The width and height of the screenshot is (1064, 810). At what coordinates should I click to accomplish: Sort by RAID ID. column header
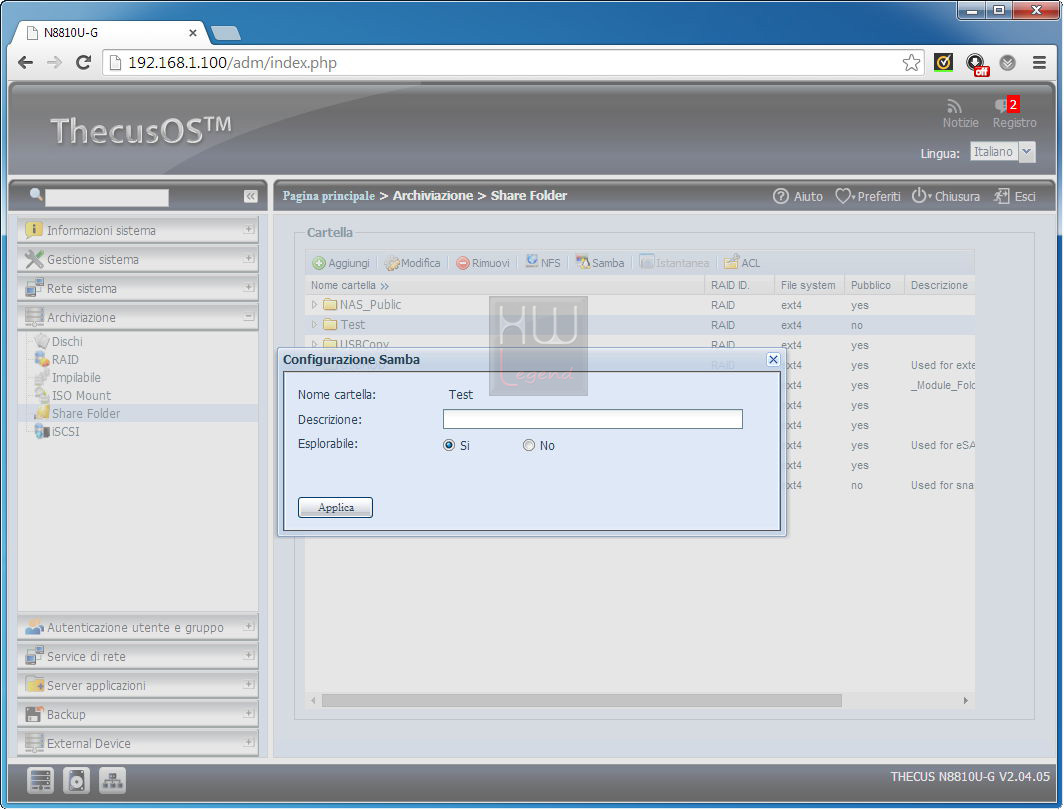pyautogui.click(x=740, y=285)
